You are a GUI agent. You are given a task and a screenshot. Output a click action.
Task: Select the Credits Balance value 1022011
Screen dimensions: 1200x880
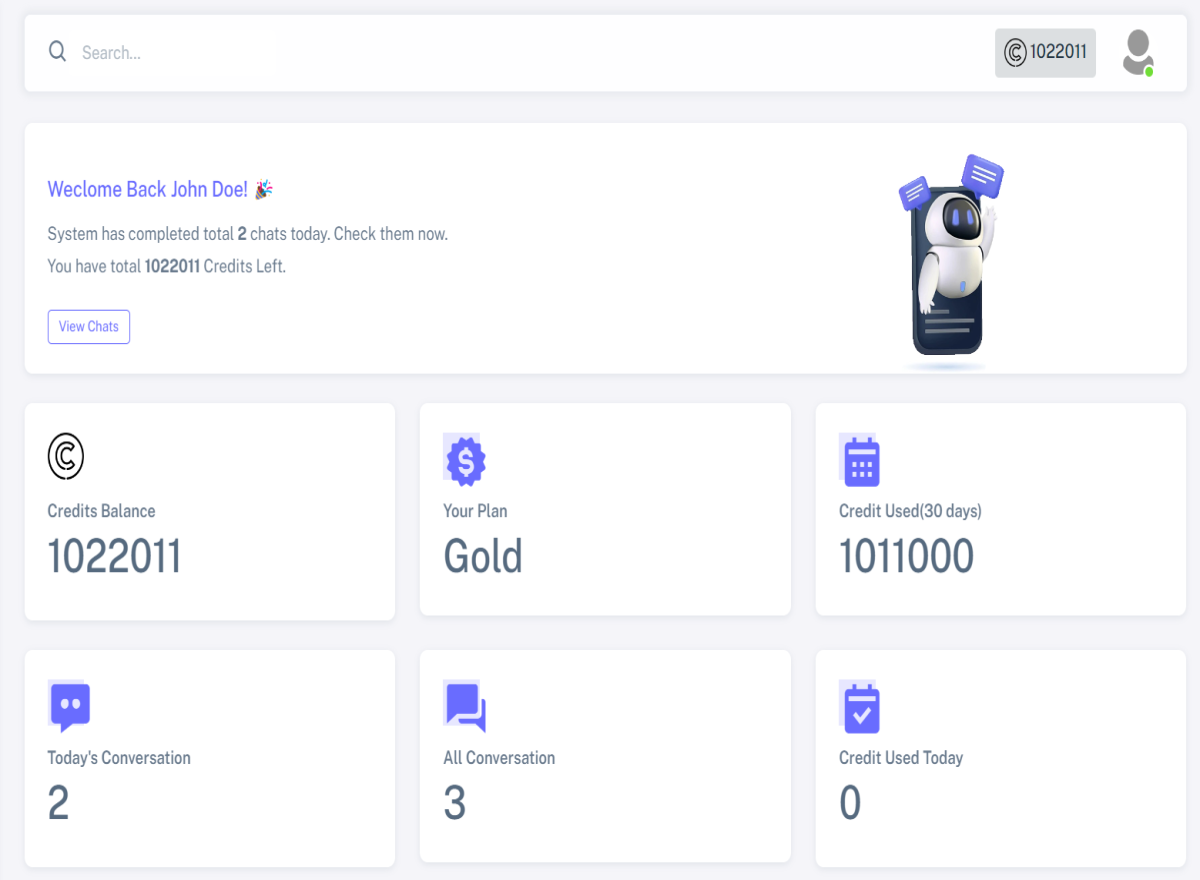[x=114, y=557]
